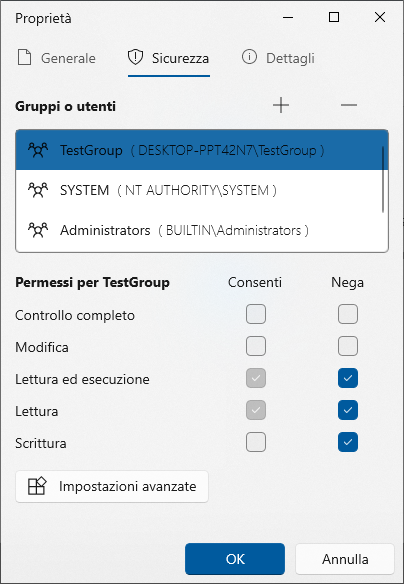Click the Lettura ed esecuzione label
The image size is (404, 584).
[x=82, y=379]
